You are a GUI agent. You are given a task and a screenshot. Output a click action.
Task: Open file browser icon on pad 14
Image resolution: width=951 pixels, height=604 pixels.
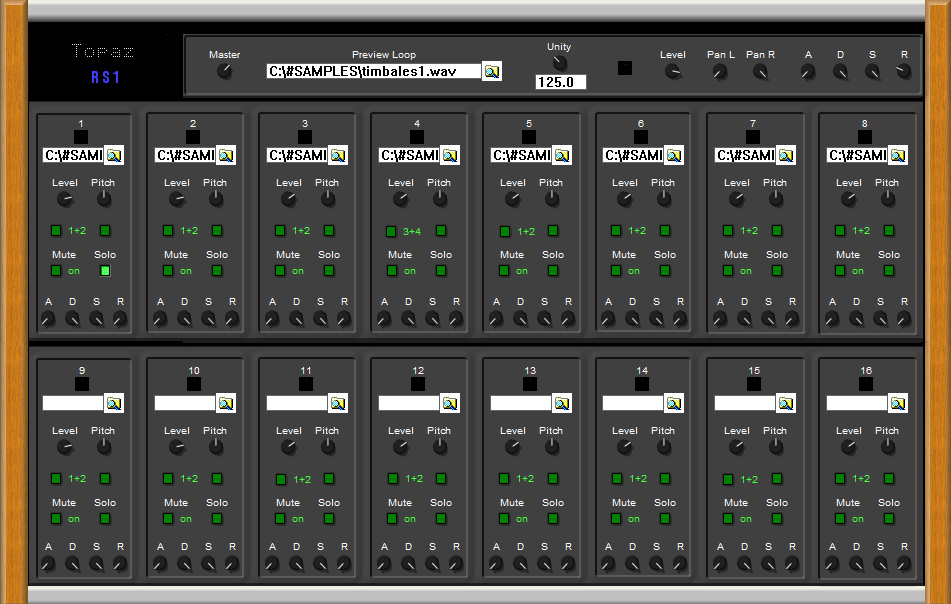pyautogui.click(x=674, y=403)
